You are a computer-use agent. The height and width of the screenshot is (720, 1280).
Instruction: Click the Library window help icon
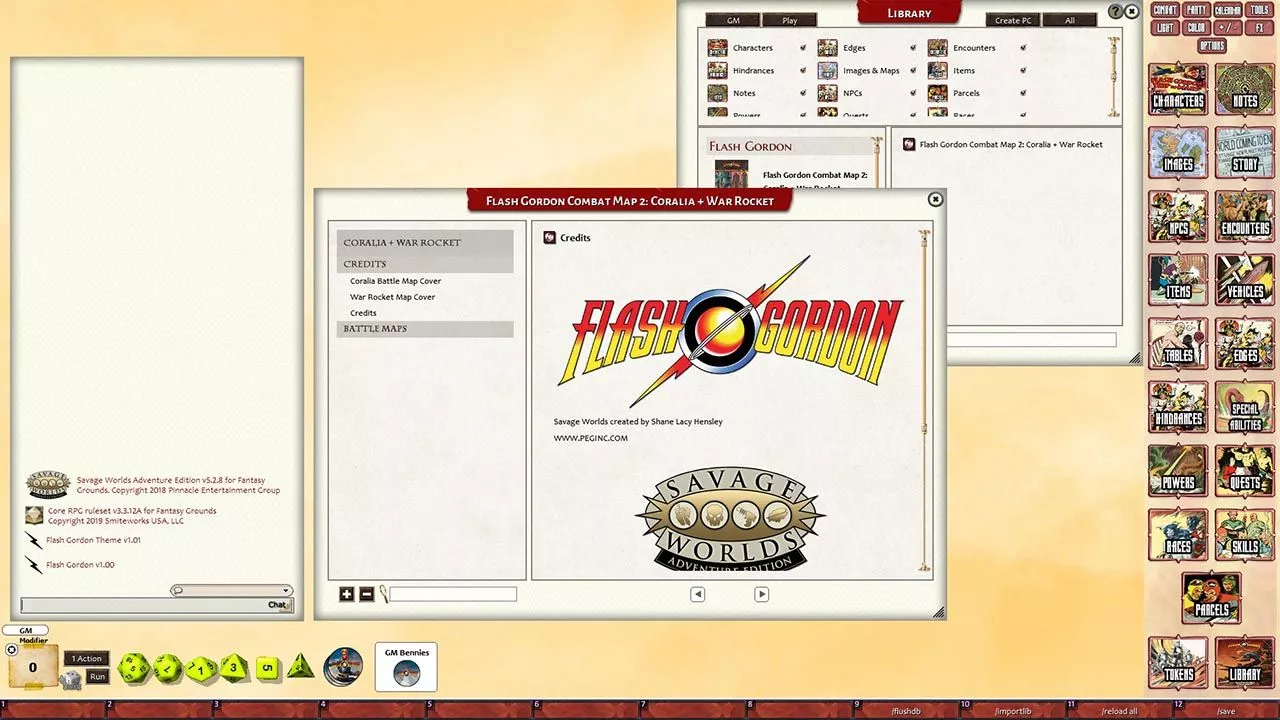1116,12
